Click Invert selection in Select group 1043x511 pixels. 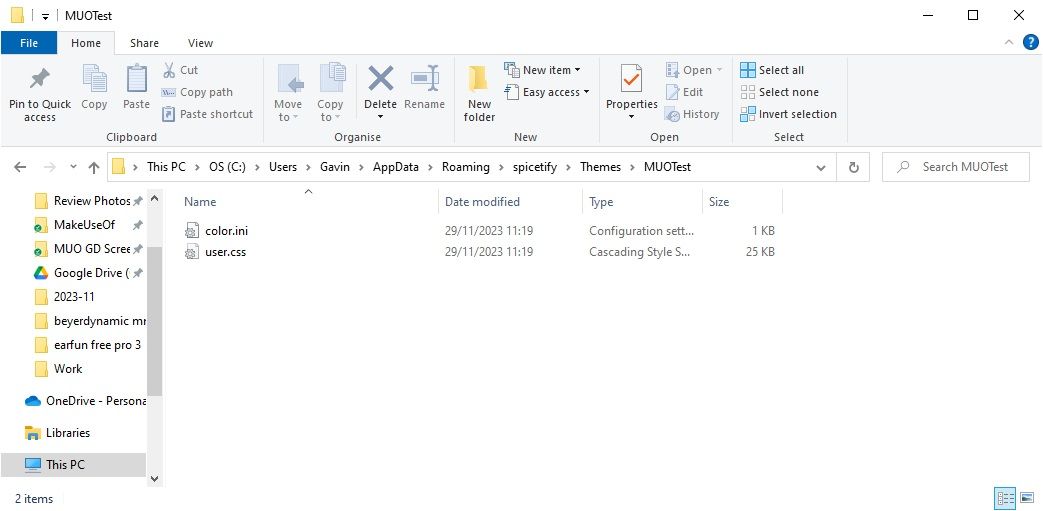[788, 114]
